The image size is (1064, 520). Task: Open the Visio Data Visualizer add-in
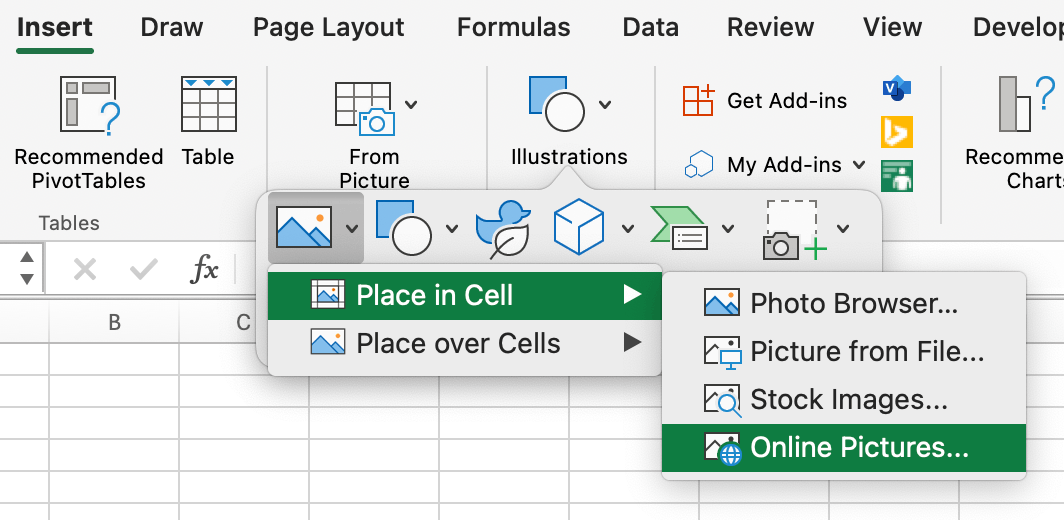click(x=896, y=88)
